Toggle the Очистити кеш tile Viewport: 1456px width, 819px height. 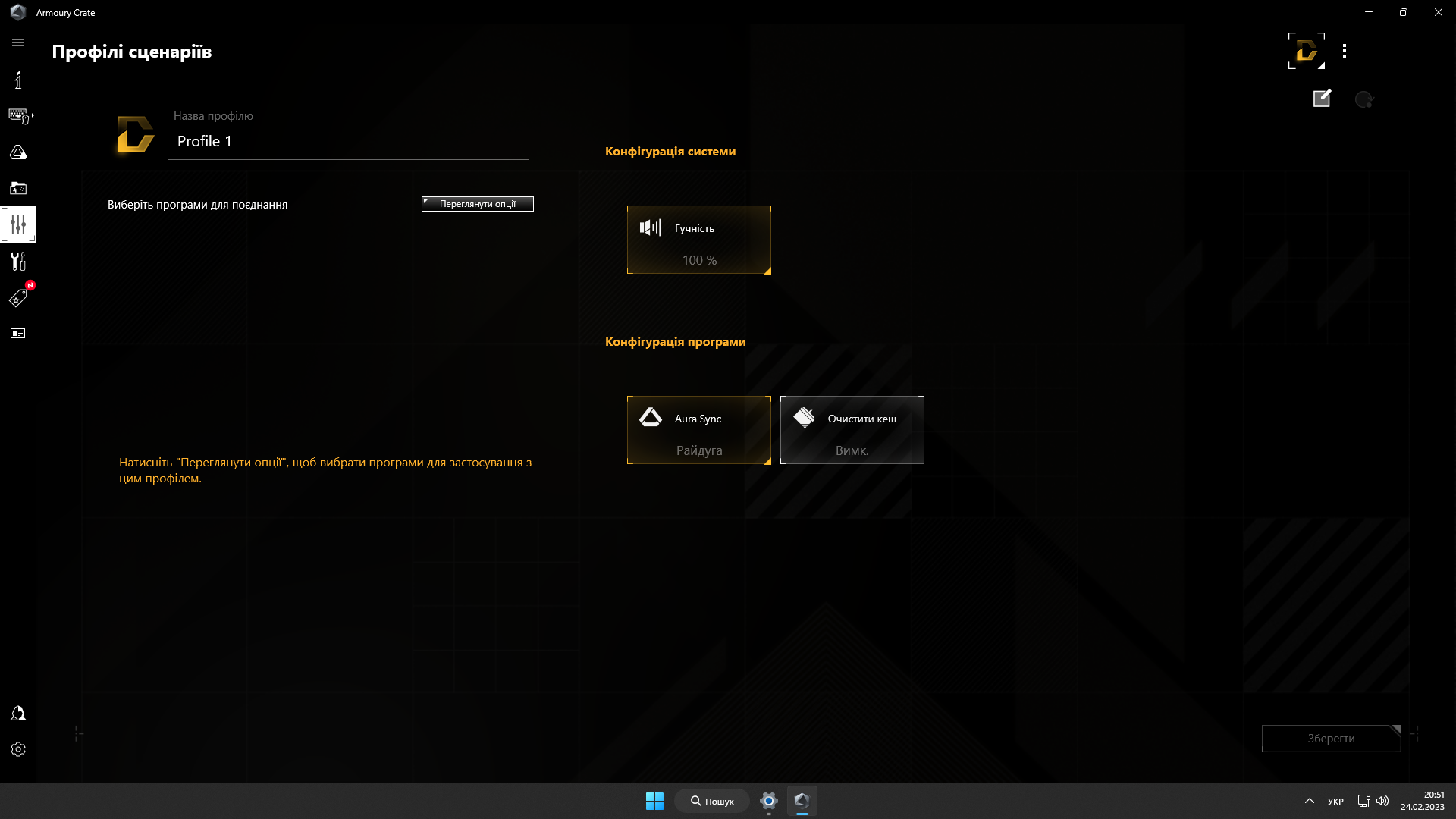pyautogui.click(x=852, y=430)
